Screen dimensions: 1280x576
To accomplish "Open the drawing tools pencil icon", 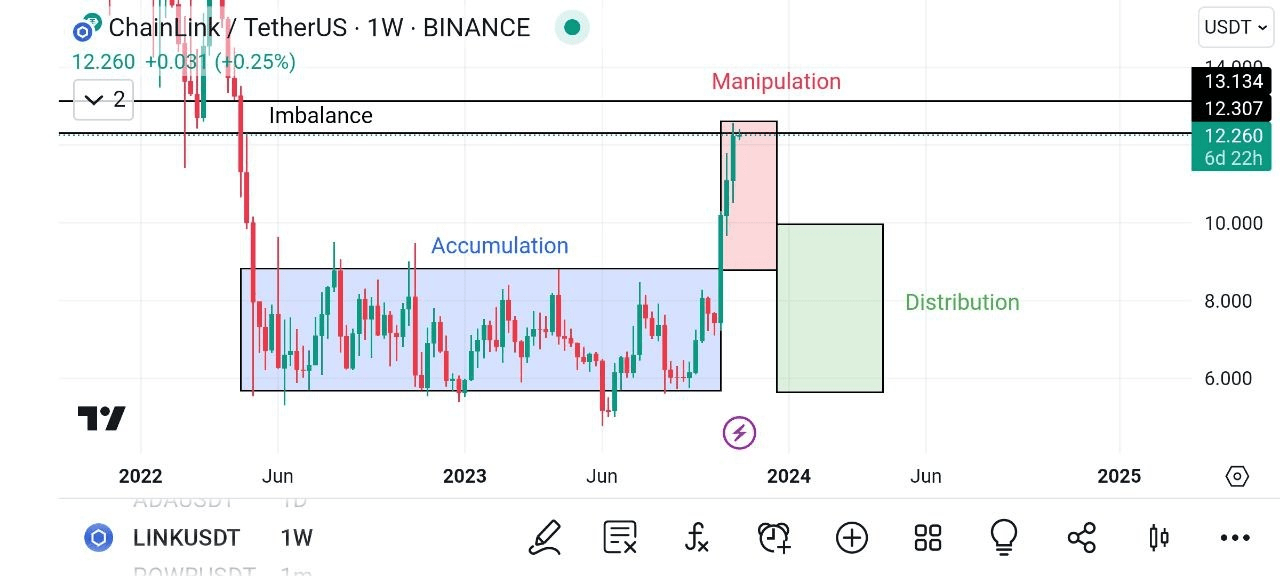I will pos(545,538).
